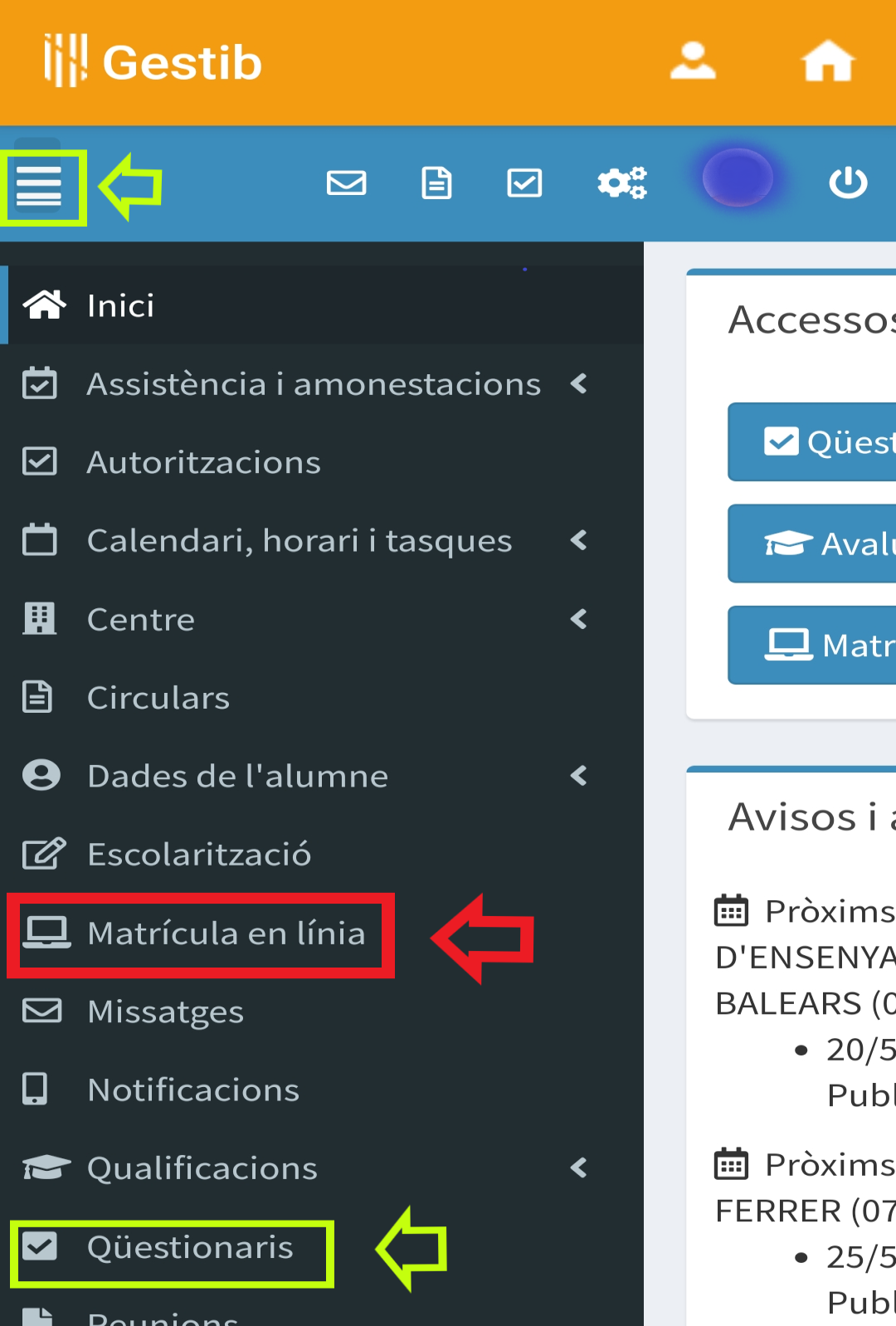Open the envelope messages icon in toolbar
Image resolution: width=896 pixels, height=1326 pixels.
(x=346, y=183)
